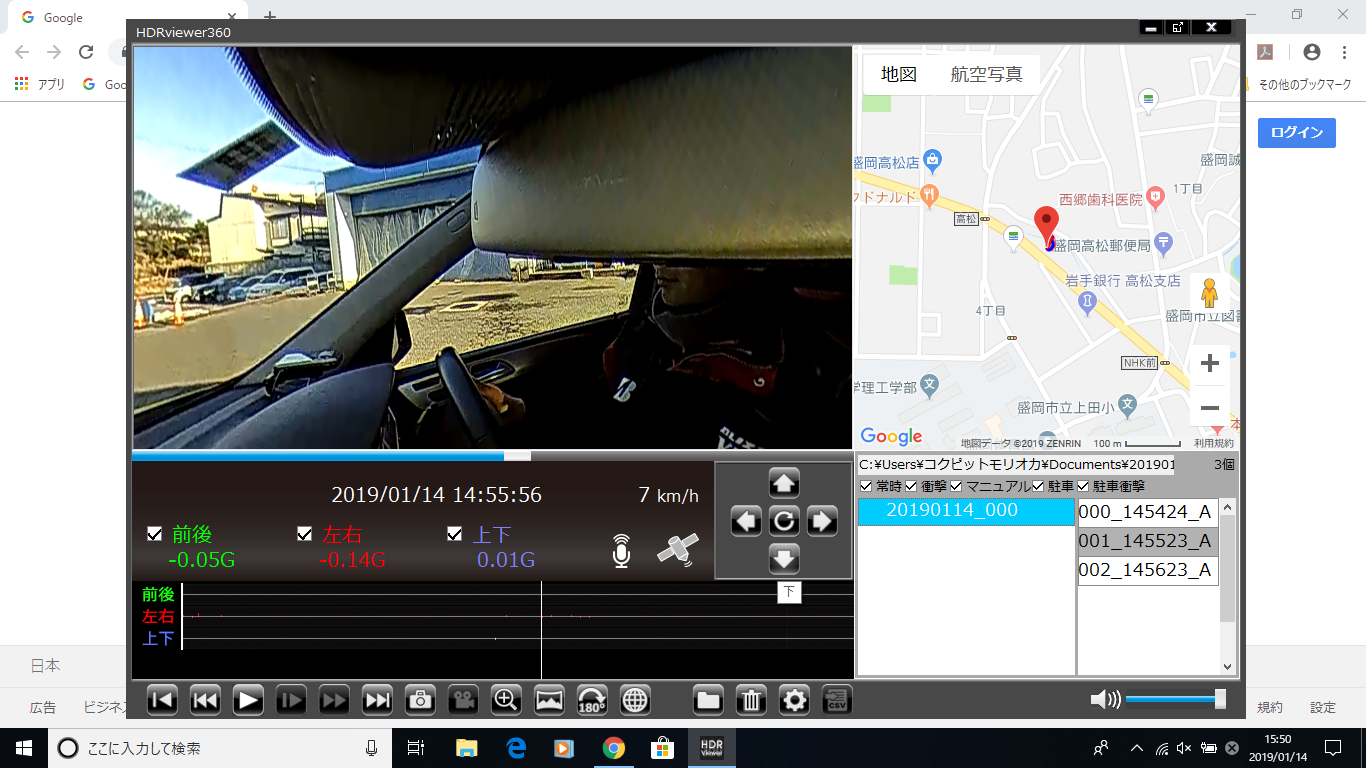Click the CSV export icon
Image resolution: width=1366 pixels, height=768 pixels.
837,700
